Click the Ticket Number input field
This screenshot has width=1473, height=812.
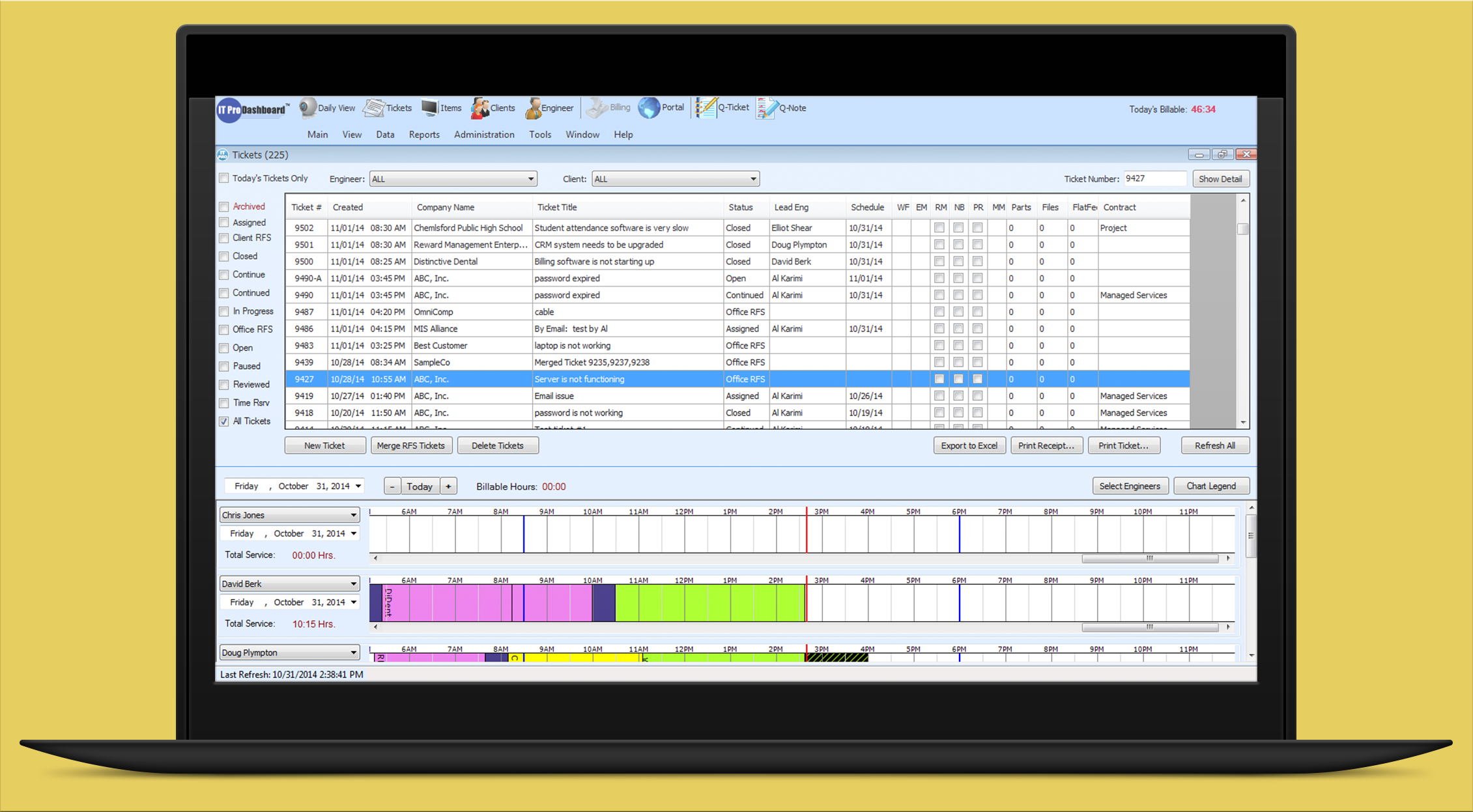1154,178
